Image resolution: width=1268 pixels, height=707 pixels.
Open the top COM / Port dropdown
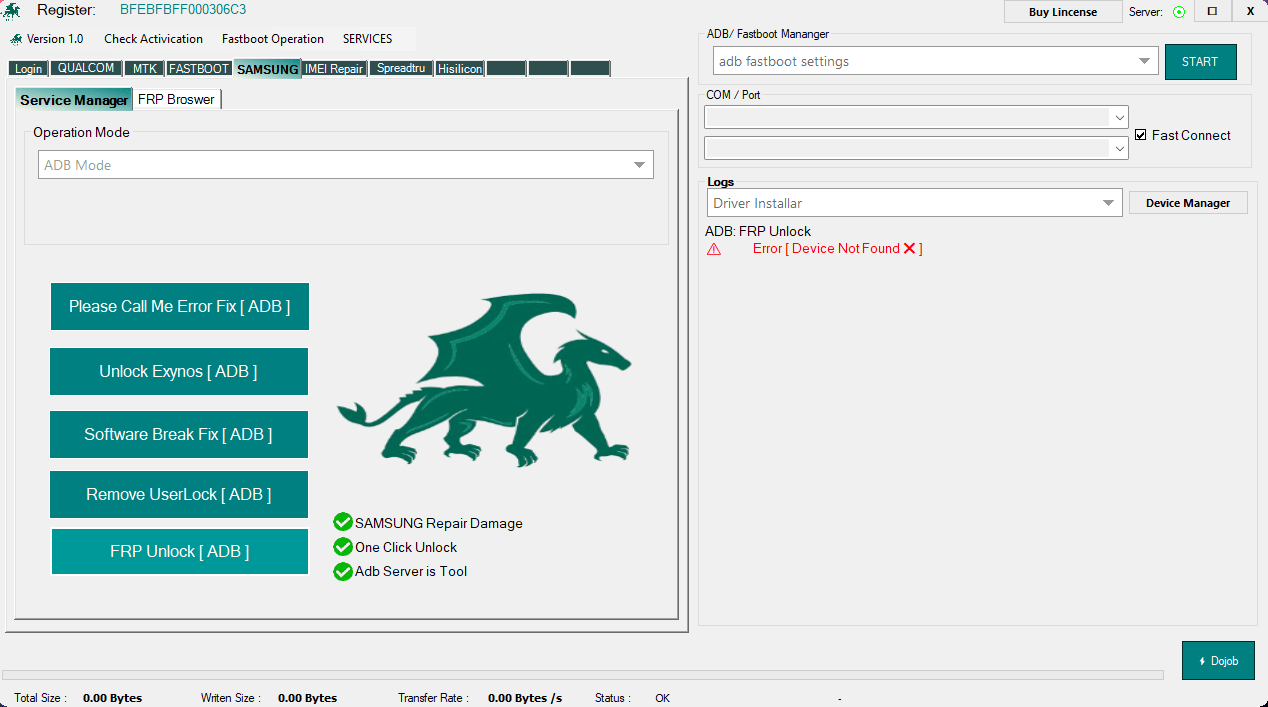1119,117
